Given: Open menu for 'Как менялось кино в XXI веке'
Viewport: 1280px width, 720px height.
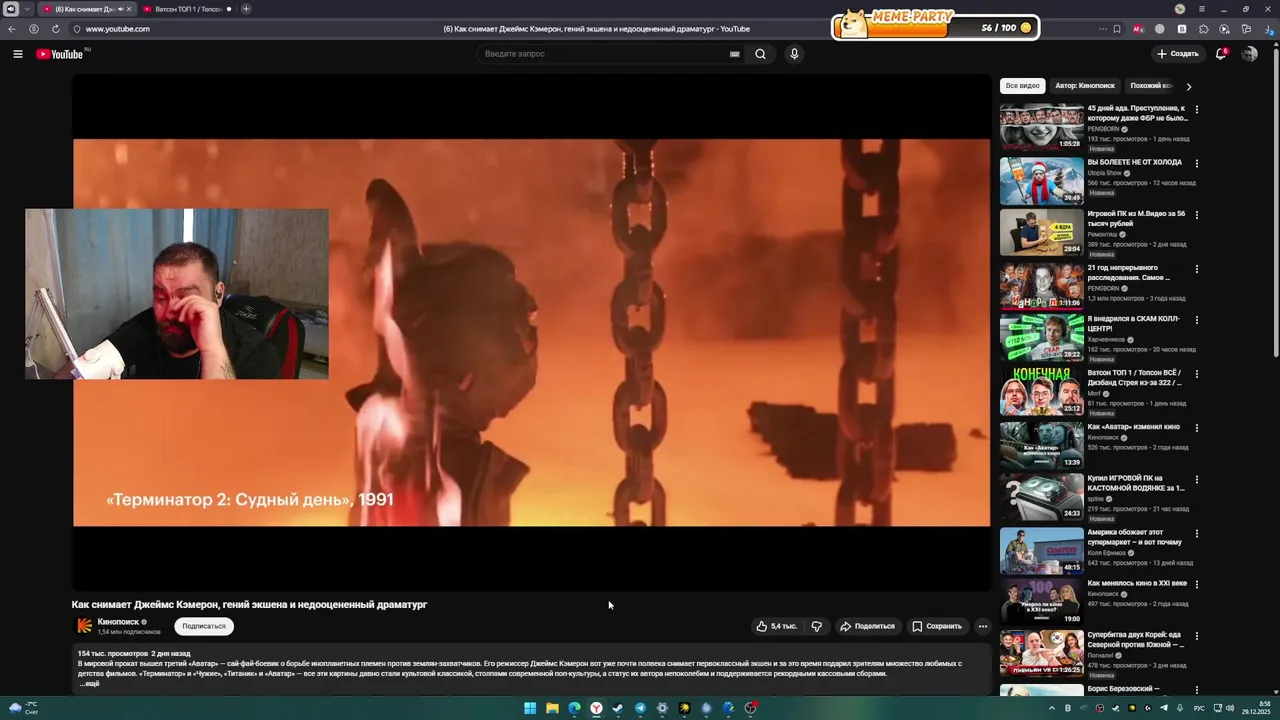Looking at the screenshot, I should 1196,584.
